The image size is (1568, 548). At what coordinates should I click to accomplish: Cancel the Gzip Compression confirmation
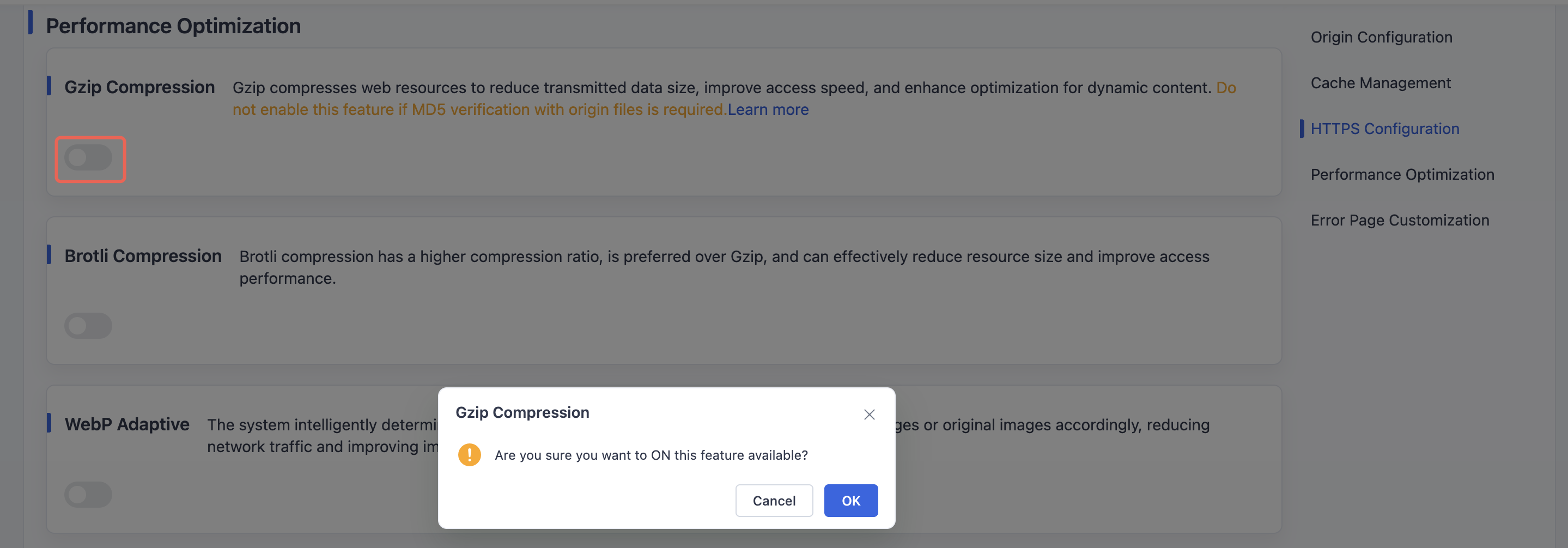pyautogui.click(x=774, y=501)
